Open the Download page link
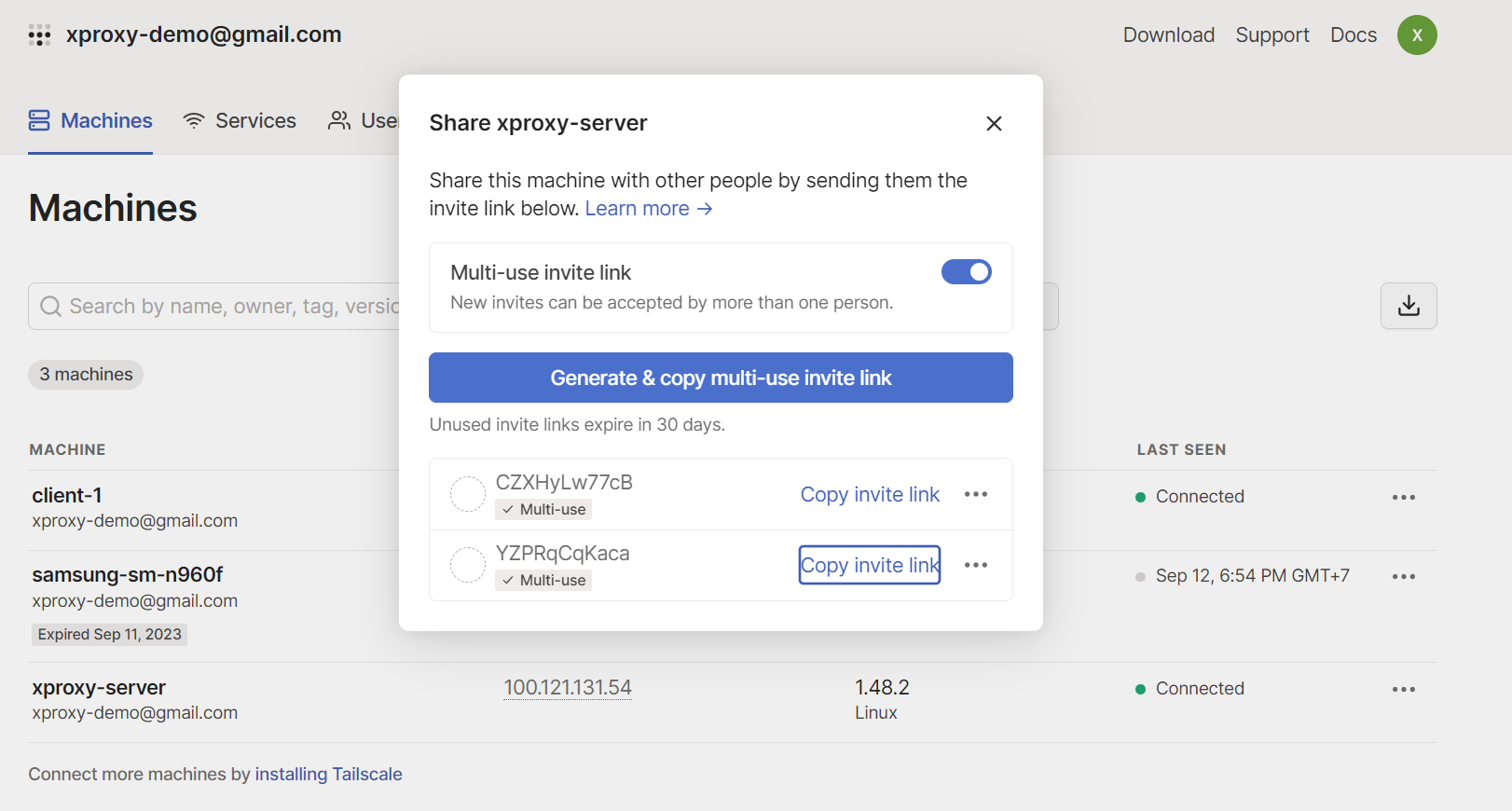1512x811 pixels. pyautogui.click(x=1169, y=34)
